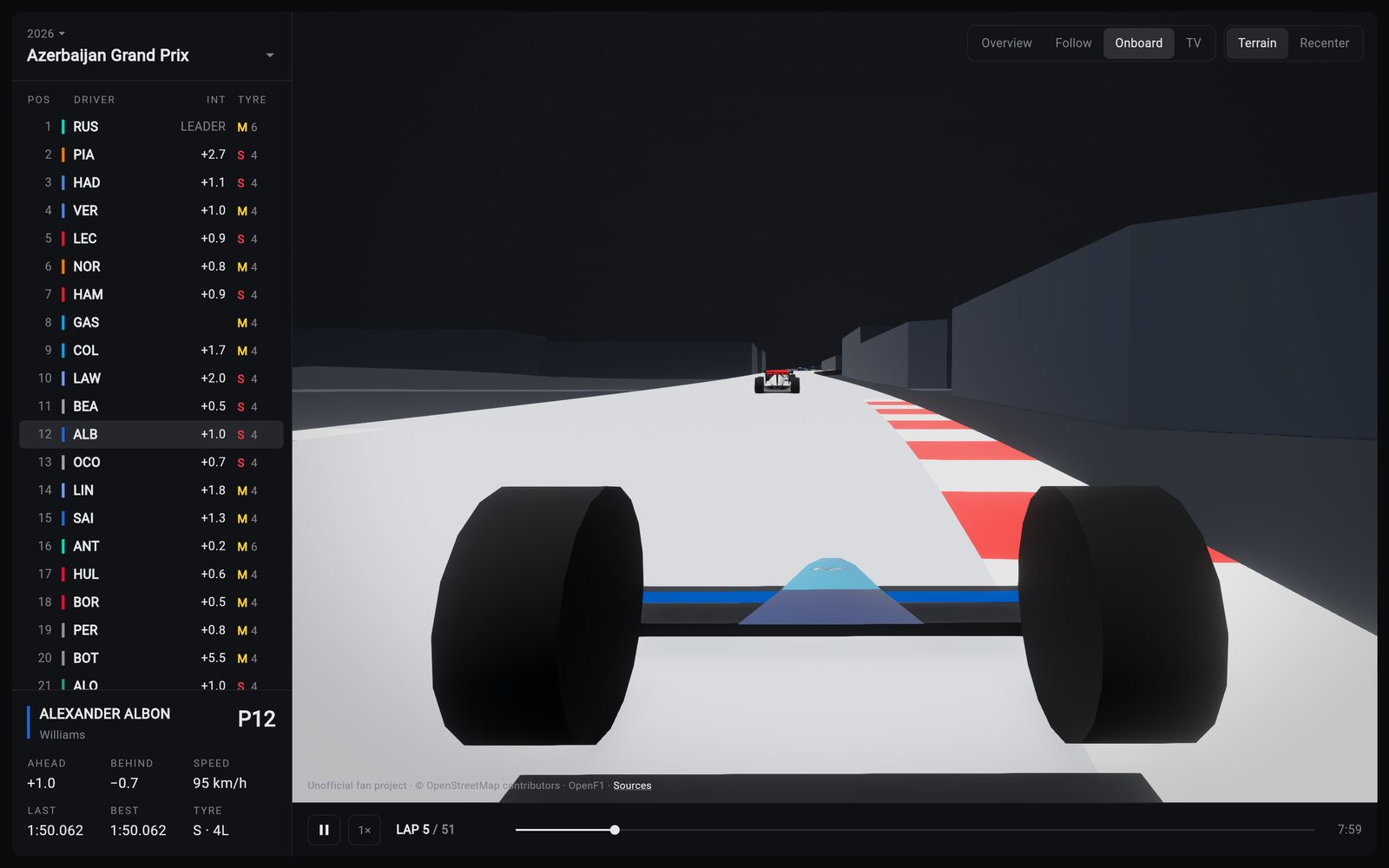The width and height of the screenshot is (1389, 868).
Task: Open the 2026 season dropdown
Action: tap(46, 34)
